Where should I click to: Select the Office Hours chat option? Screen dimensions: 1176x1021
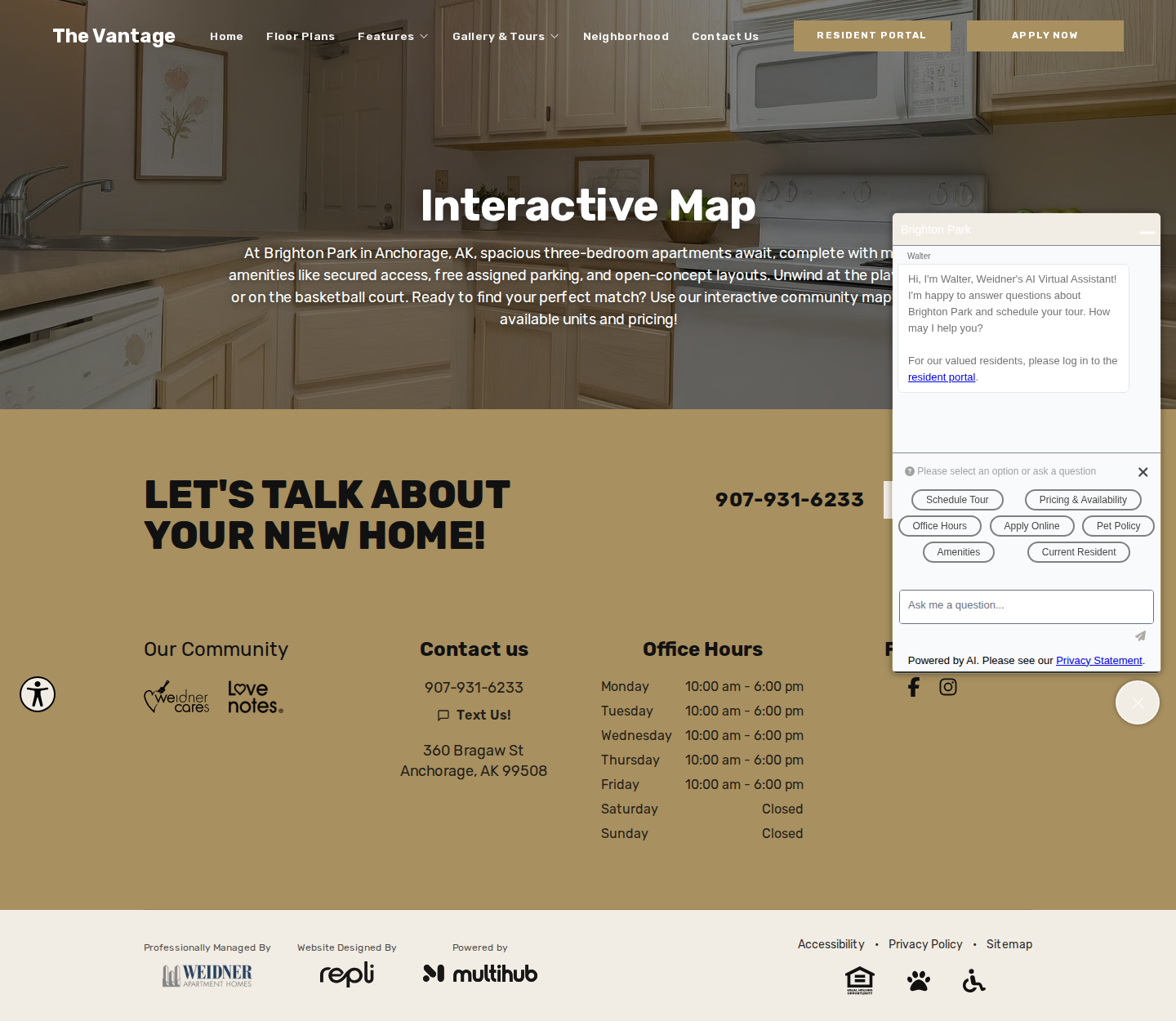(940, 526)
